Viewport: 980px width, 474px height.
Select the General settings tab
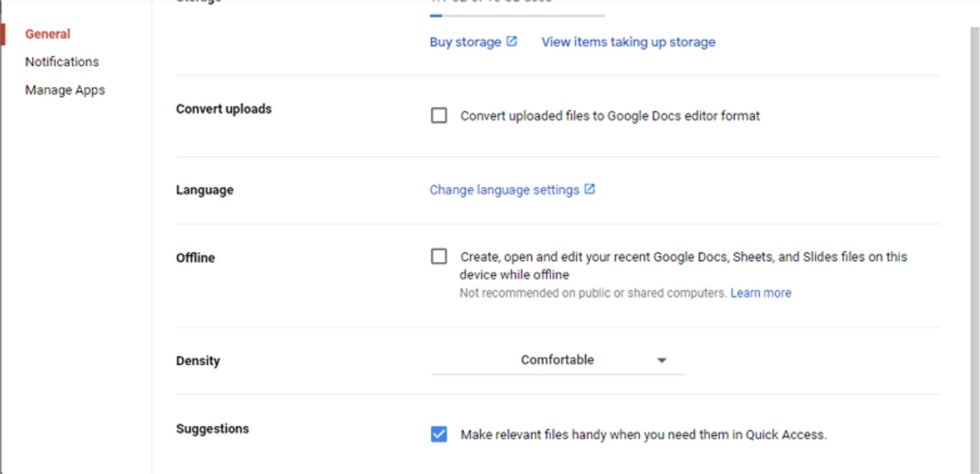click(48, 34)
